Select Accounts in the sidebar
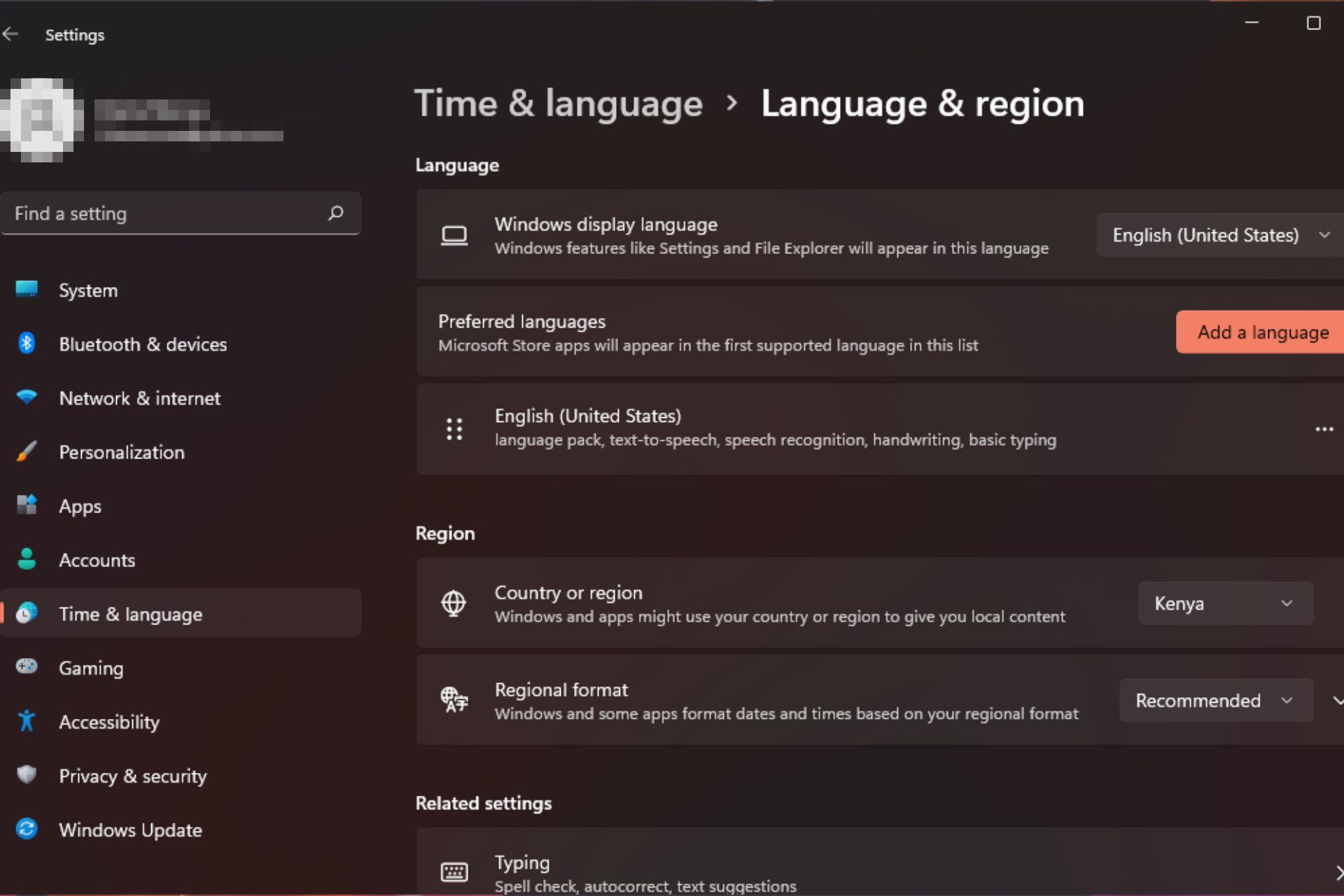1344x896 pixels. pyautogui.click(x=97, y=560)
